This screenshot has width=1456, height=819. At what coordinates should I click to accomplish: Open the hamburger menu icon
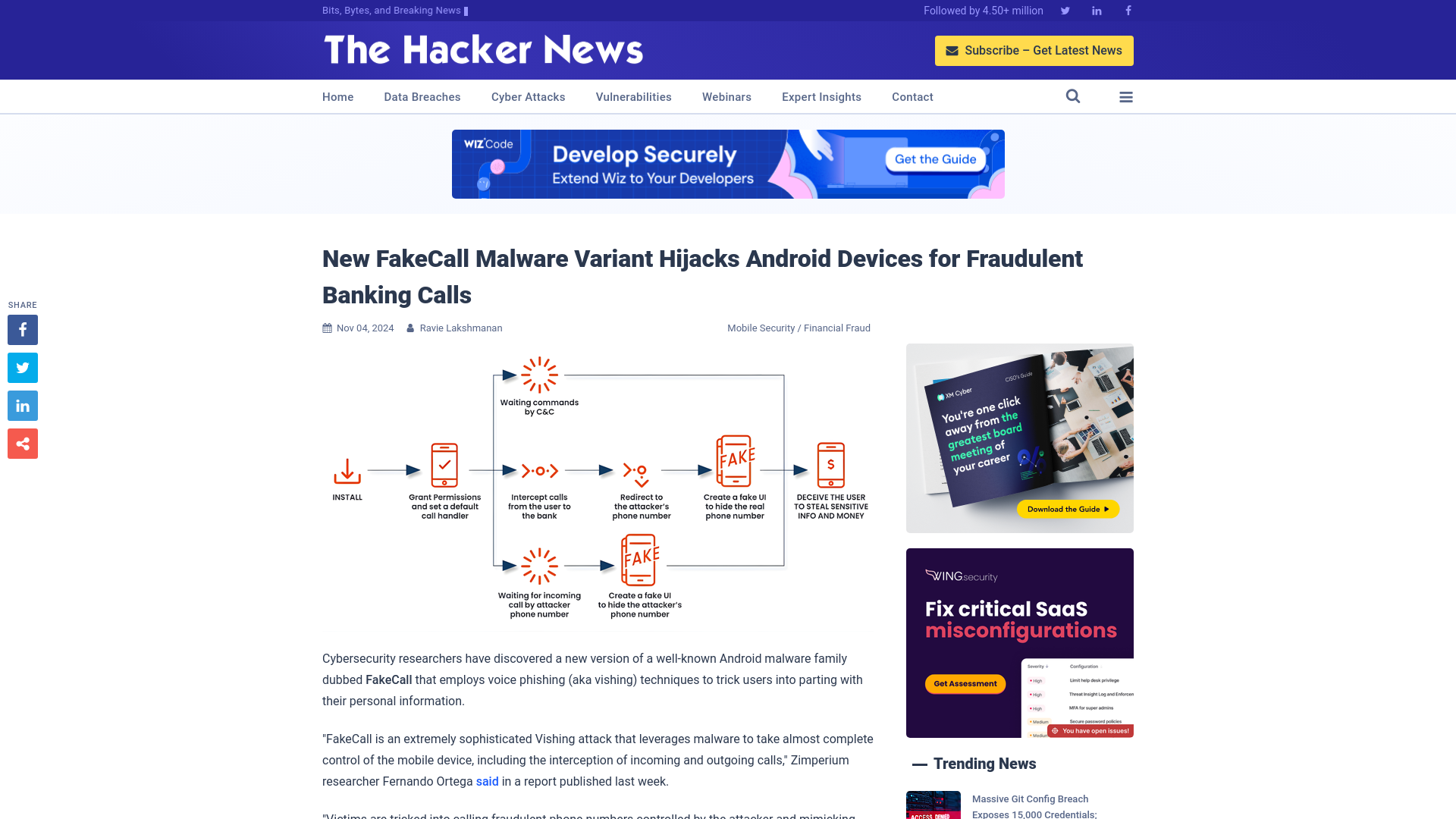tap(1126, 97)
